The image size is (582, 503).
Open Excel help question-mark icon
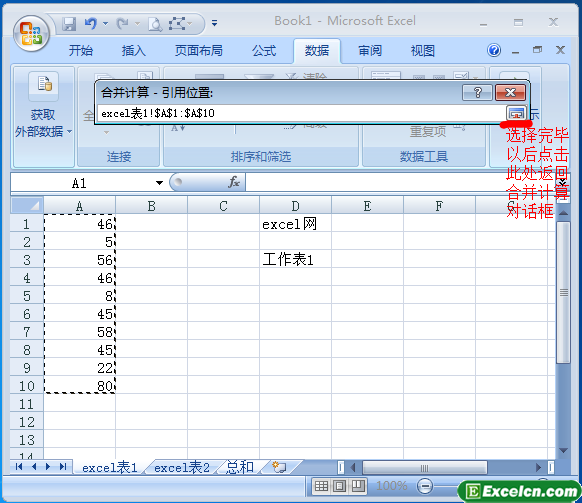click(x=494, y=50)
